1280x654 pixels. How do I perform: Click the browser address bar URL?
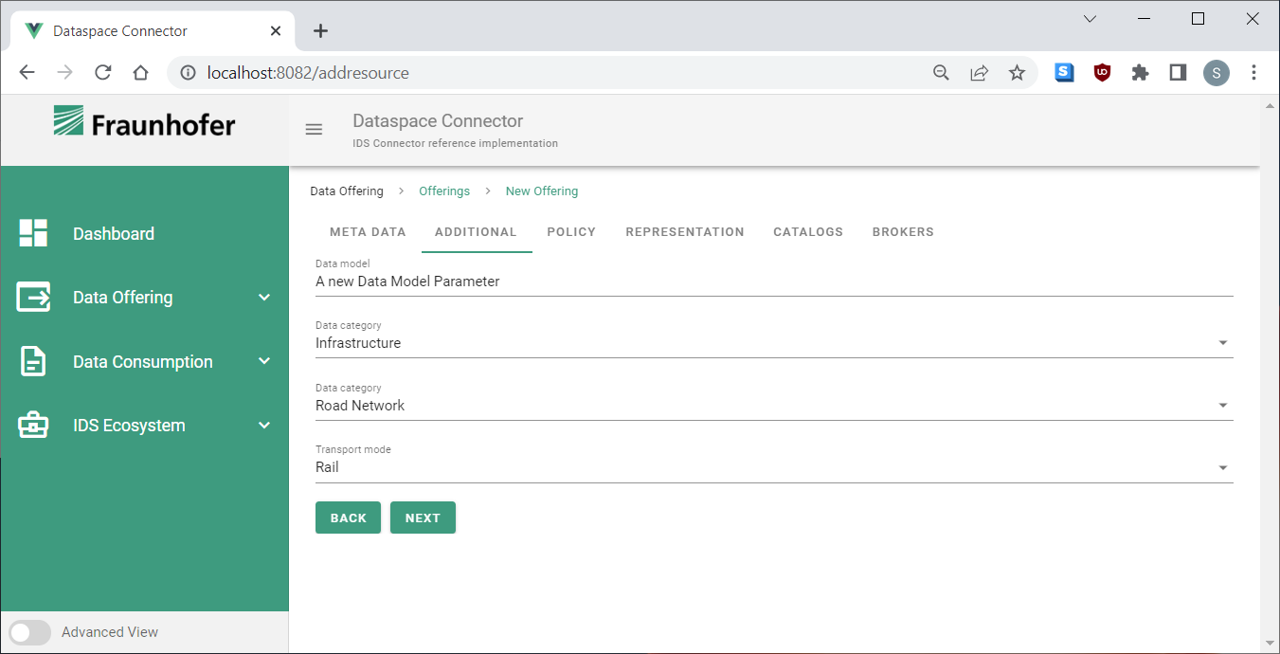point(308,73)
